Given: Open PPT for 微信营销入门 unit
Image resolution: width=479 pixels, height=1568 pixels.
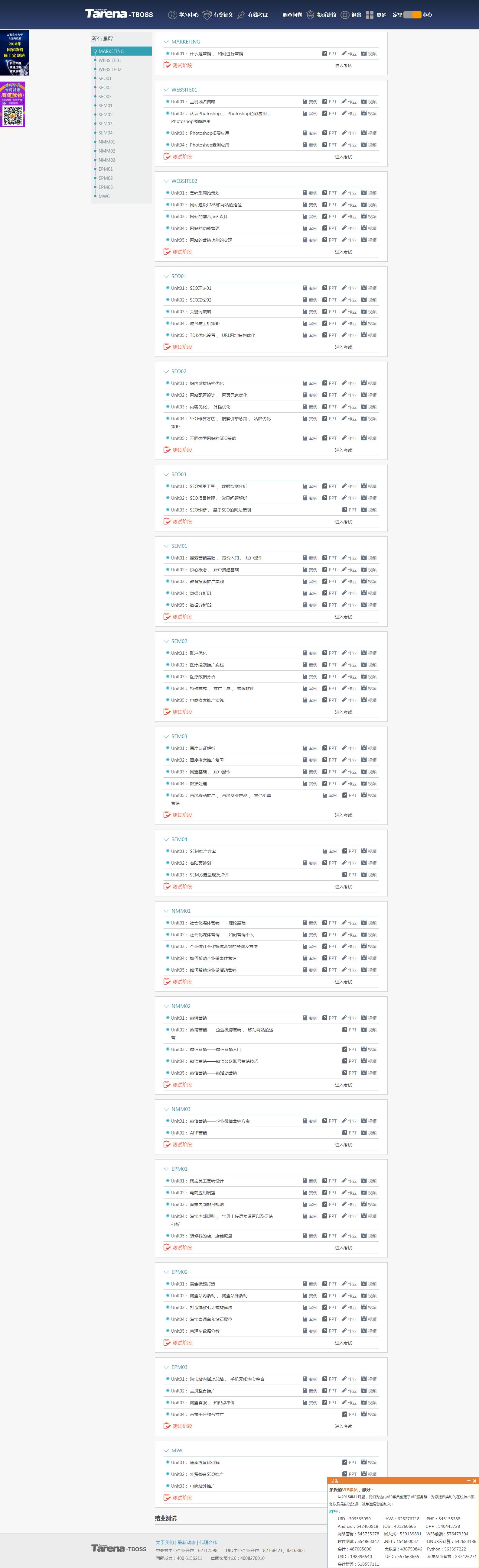Looking at the screenshot, I should click(349, 1049).
